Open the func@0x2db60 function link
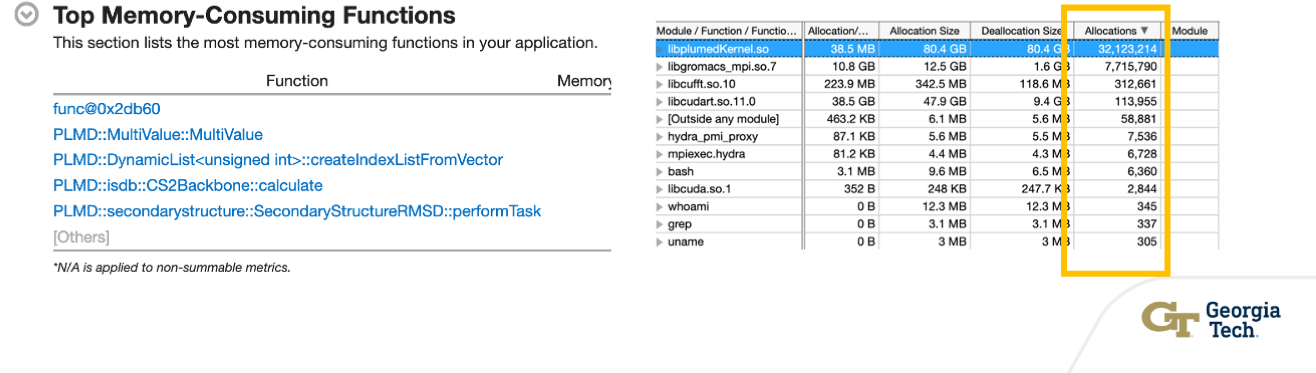 106,109
